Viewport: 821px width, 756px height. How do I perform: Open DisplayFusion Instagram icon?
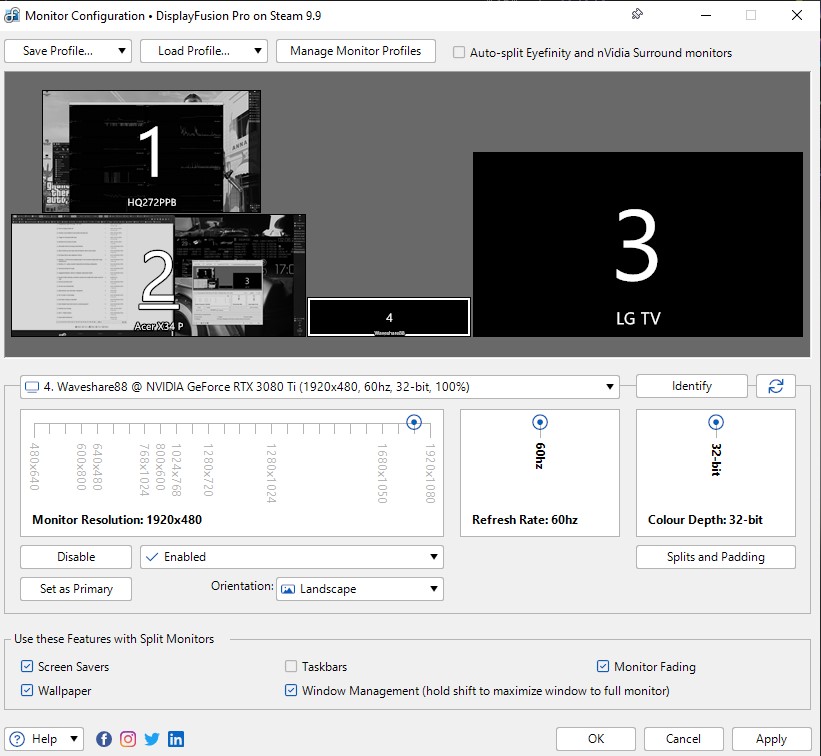click(x=128, y=739)
